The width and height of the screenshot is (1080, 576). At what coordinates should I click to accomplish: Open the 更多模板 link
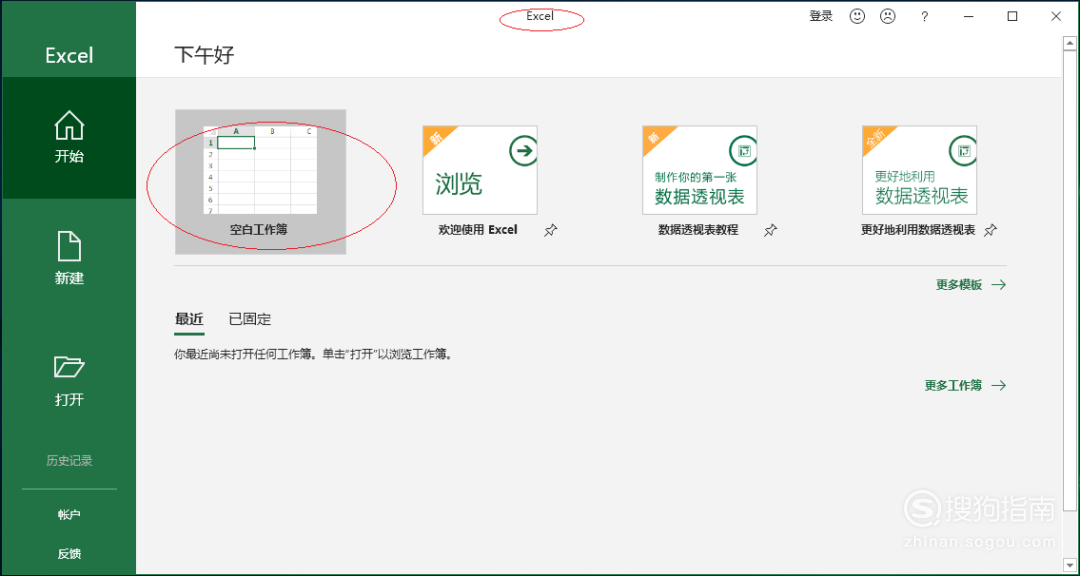(971, 285)
